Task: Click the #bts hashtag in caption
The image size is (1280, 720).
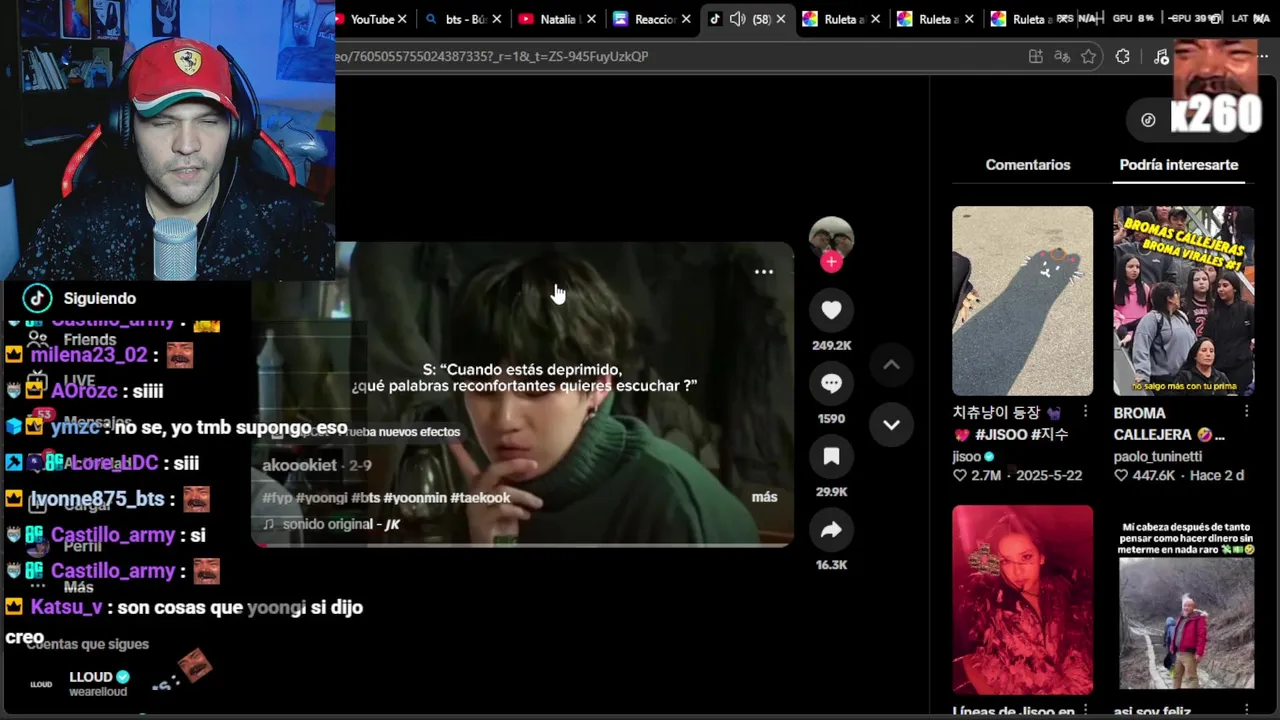Action: pyautogui.click(x=365, y=498)
